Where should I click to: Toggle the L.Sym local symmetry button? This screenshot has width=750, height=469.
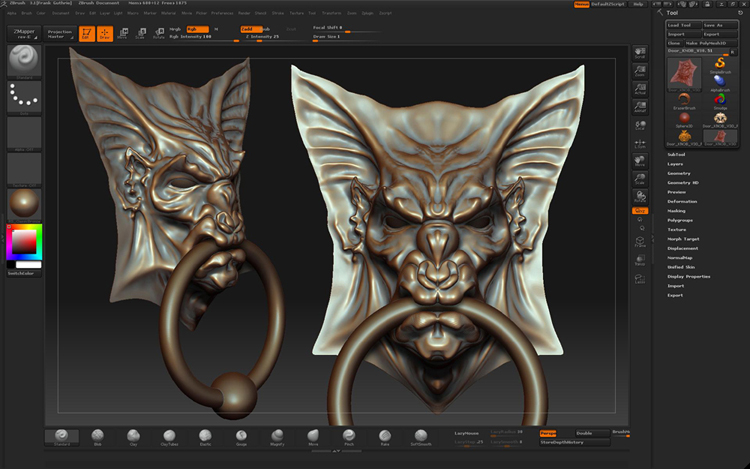click(x=640, y=143)
